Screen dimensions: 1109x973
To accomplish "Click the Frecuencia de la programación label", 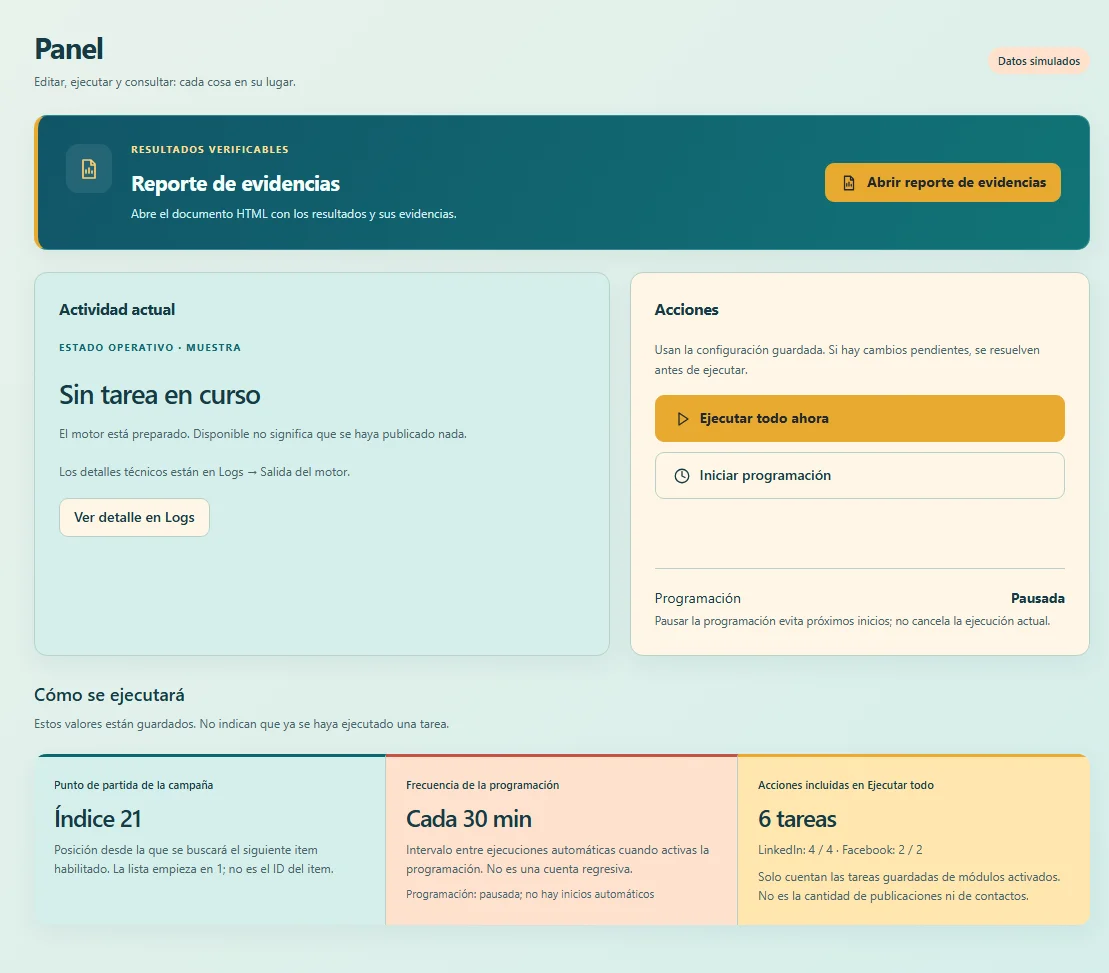I will tap(482, 785).
